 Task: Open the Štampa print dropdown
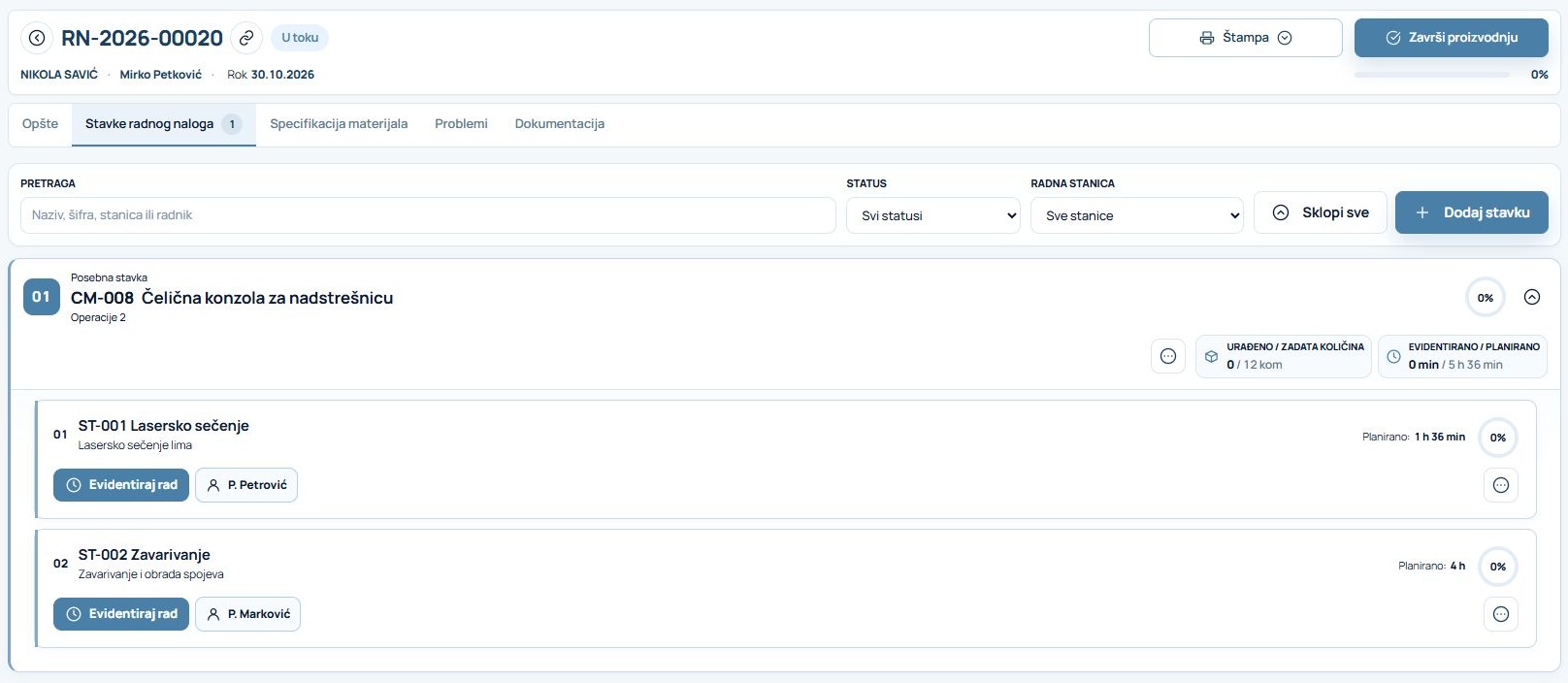[x=1246, y=38]
